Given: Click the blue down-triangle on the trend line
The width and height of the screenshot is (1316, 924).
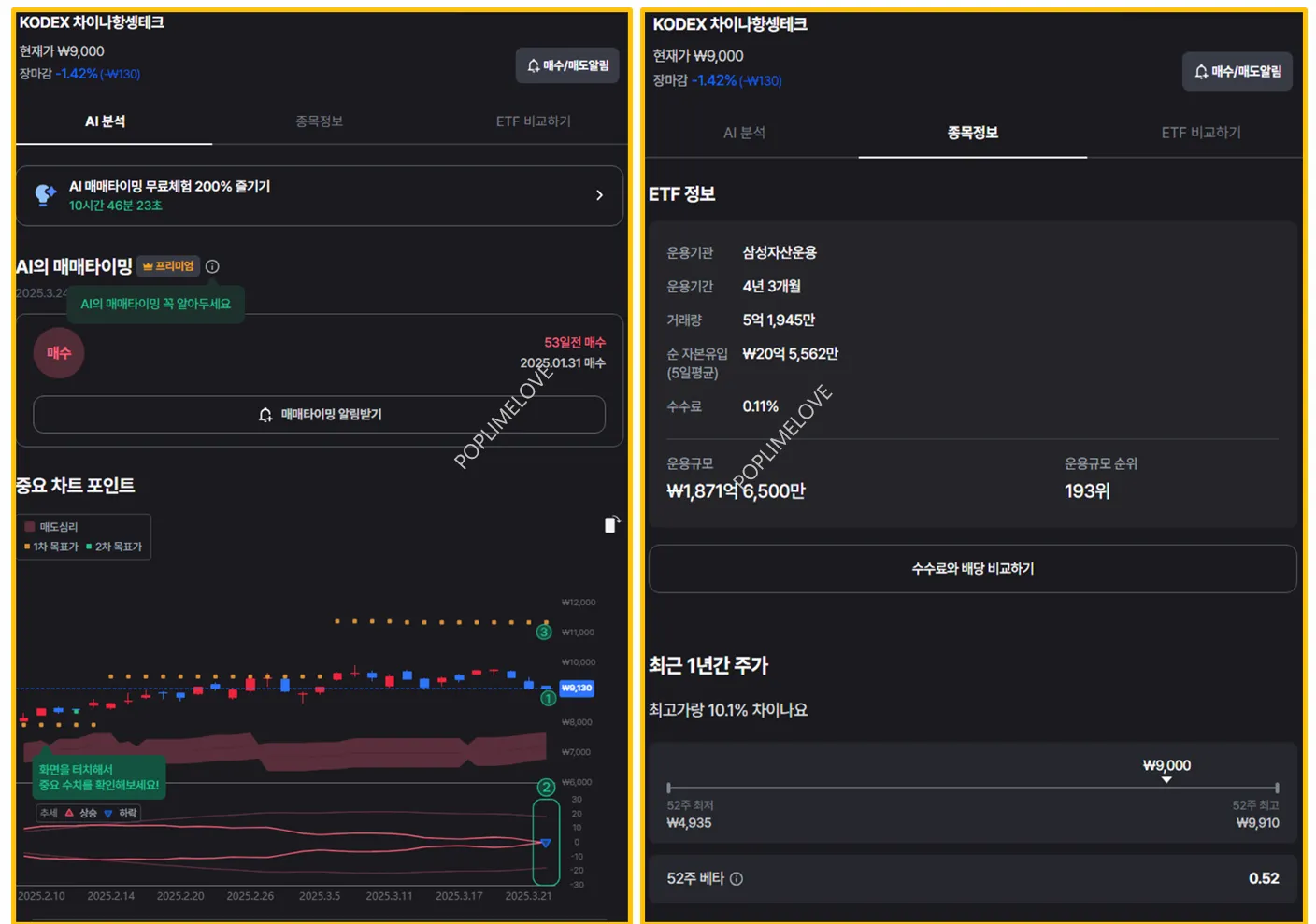Looking at the screenshot, I should coord(546,843).
